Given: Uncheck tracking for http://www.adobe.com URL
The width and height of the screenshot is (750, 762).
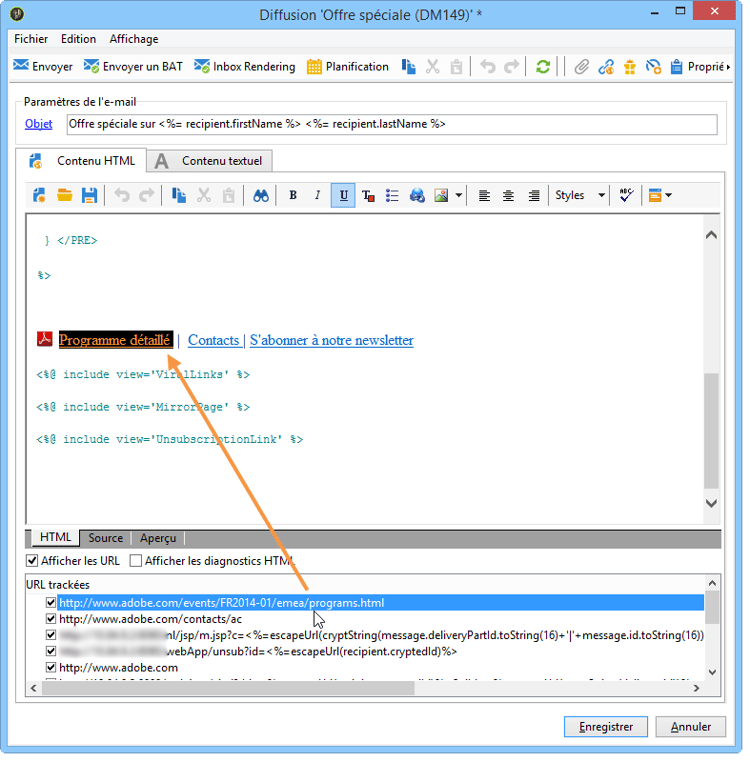Looking at the screenshot, I should tap(51, 667).
